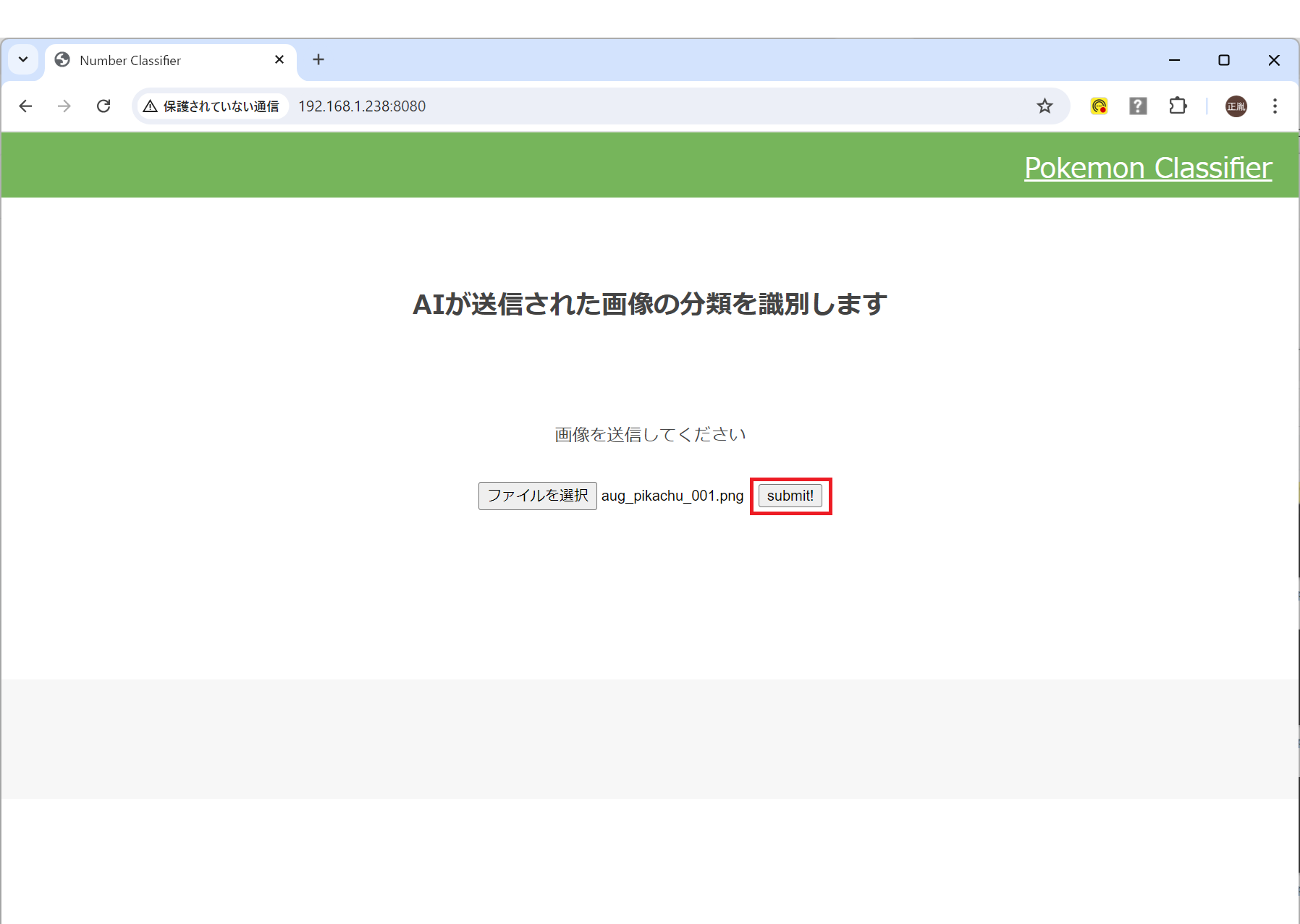Reload the page with the refresh icon
The width and height of the screenshot is (1300, 924).
(104, 106)
